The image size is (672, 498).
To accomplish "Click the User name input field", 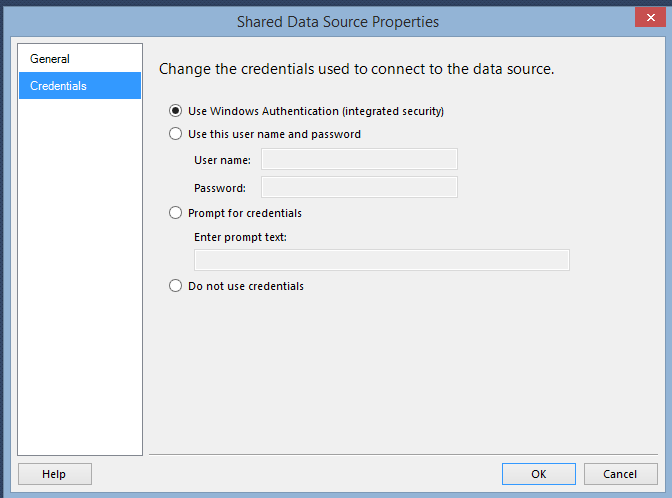I will [x=359, y=159].
